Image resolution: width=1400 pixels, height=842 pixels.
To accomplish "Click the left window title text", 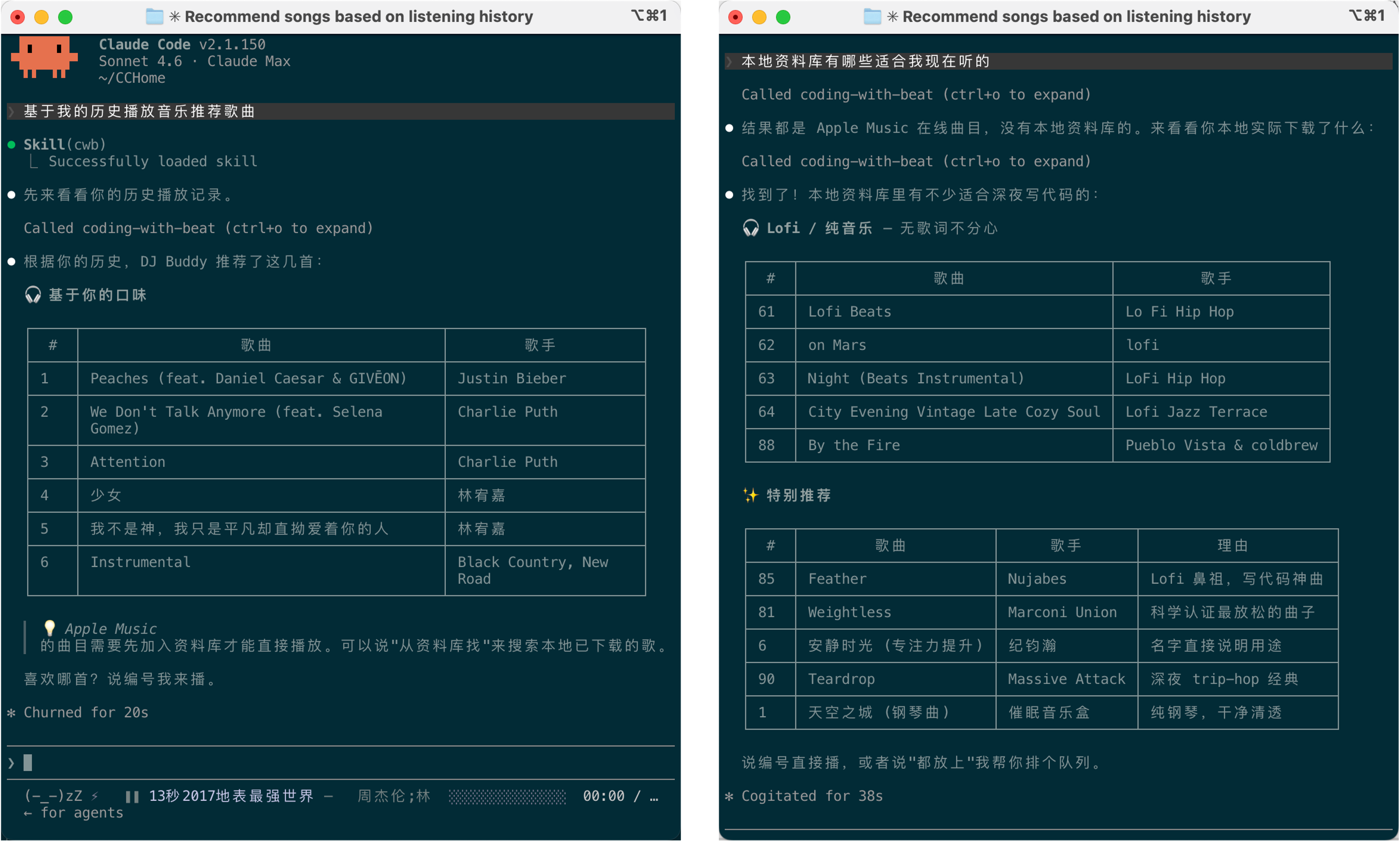I will tap(358, 16).
